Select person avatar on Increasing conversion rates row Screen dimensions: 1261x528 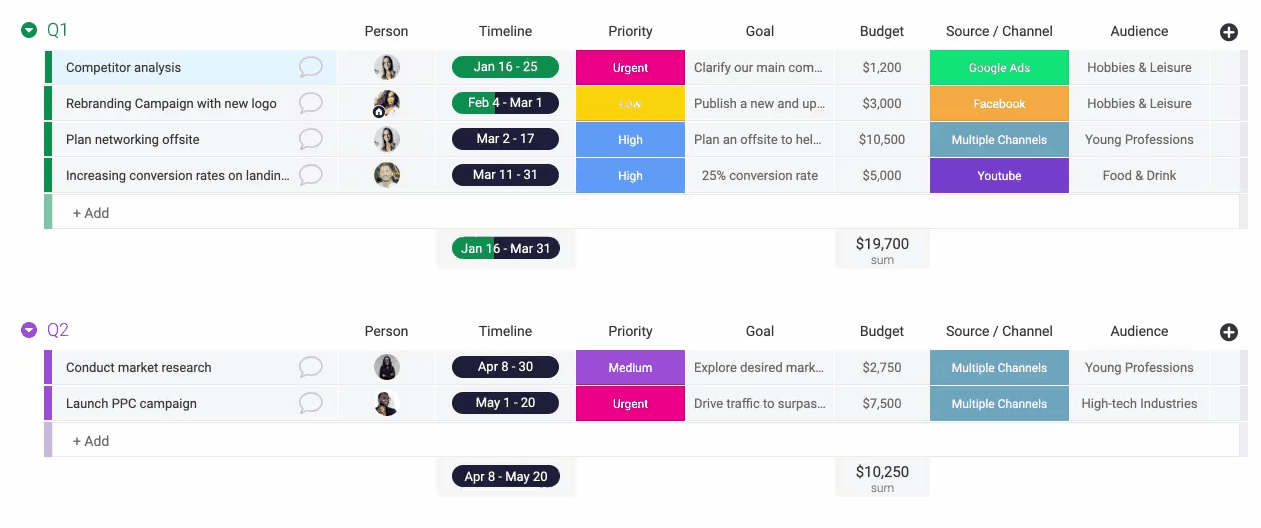[x=387, y=175]
